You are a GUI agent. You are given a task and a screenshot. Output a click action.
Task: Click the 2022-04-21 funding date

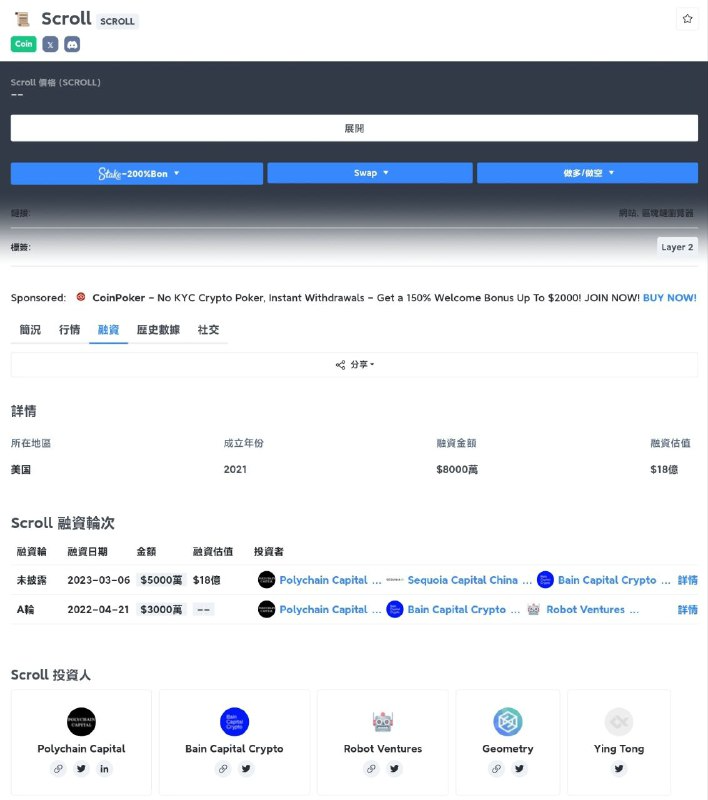pyautogui.click(x=98, y=609)
